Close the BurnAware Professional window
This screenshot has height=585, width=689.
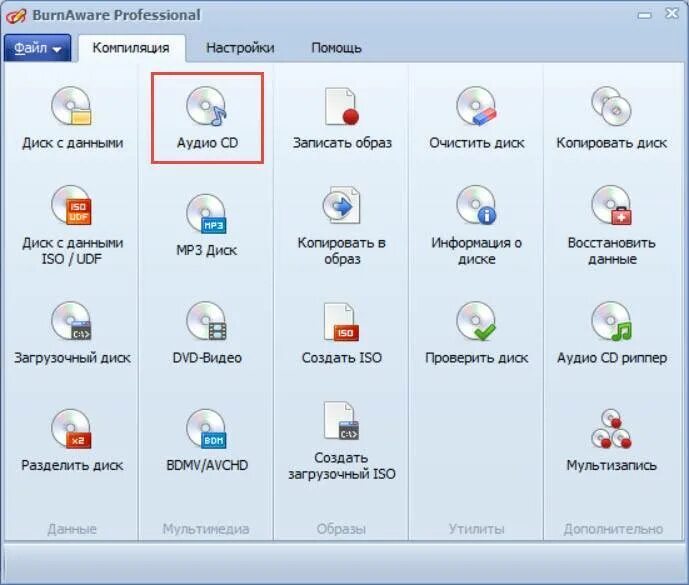(x=672, y=14)
